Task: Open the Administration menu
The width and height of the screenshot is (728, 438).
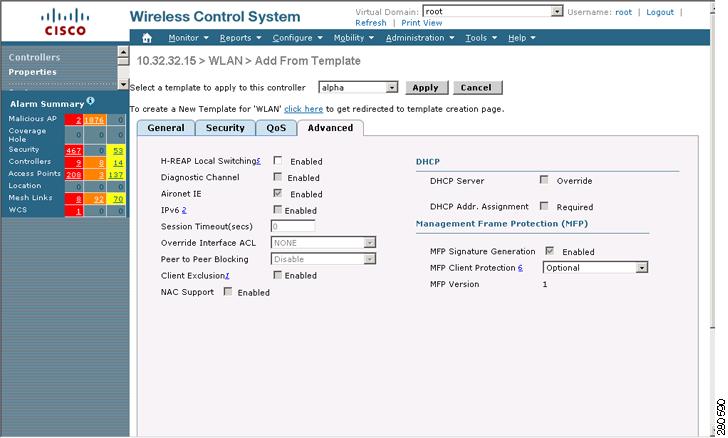Action: [x=420, y=38]
